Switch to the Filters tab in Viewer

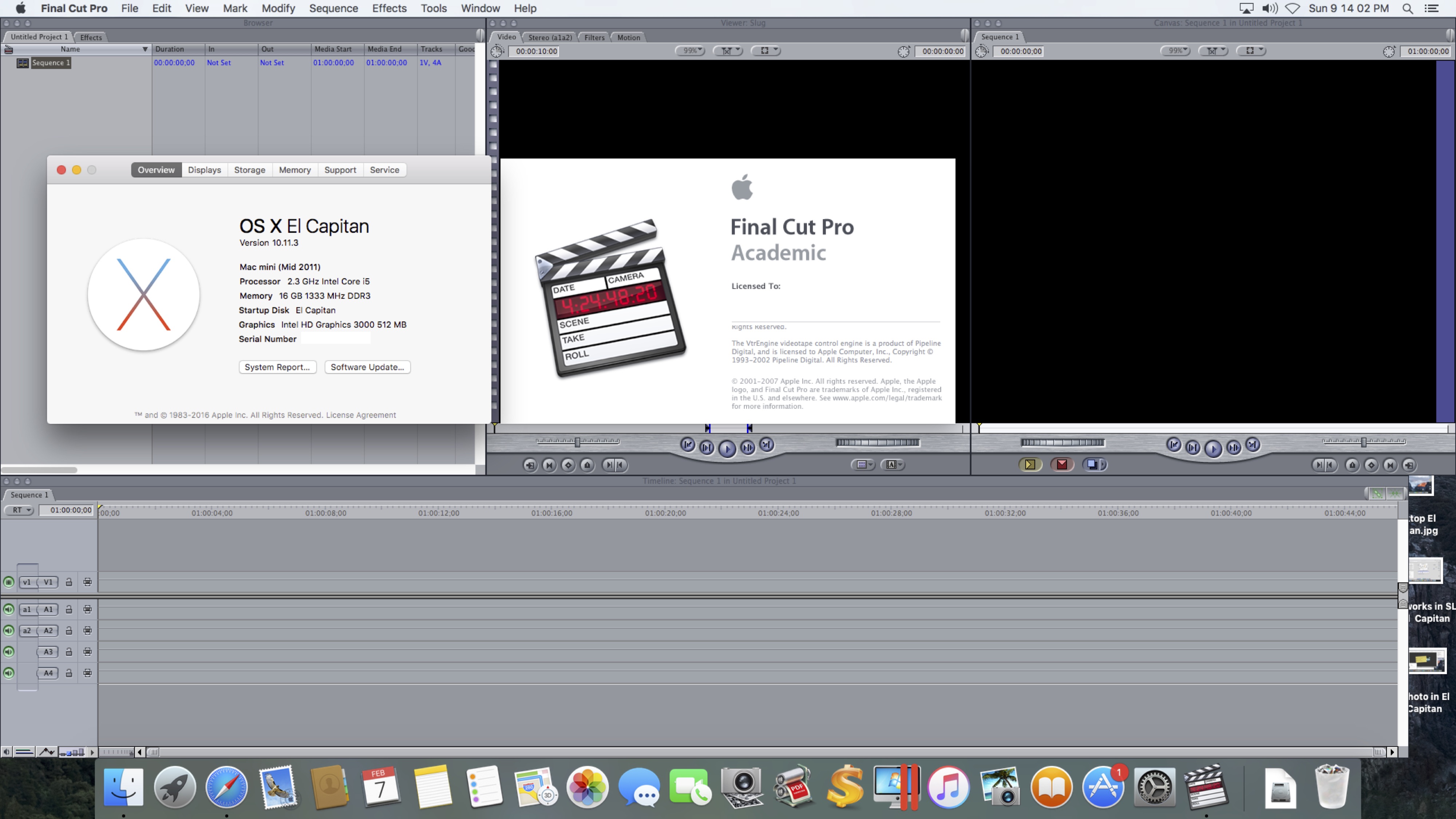pos(594,37)
